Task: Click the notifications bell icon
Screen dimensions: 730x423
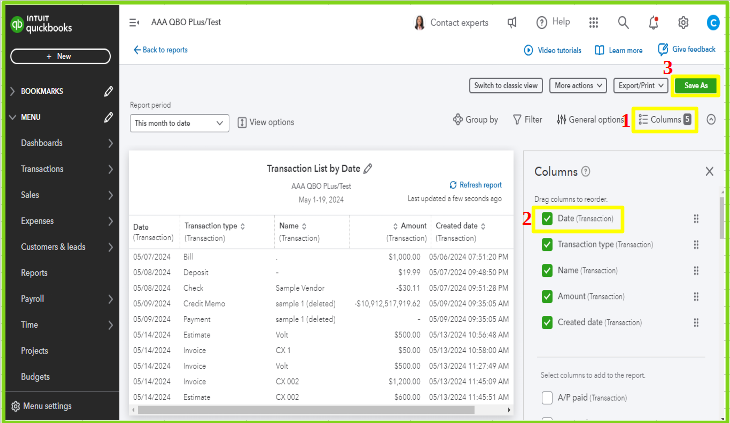Action: point(653,22)
